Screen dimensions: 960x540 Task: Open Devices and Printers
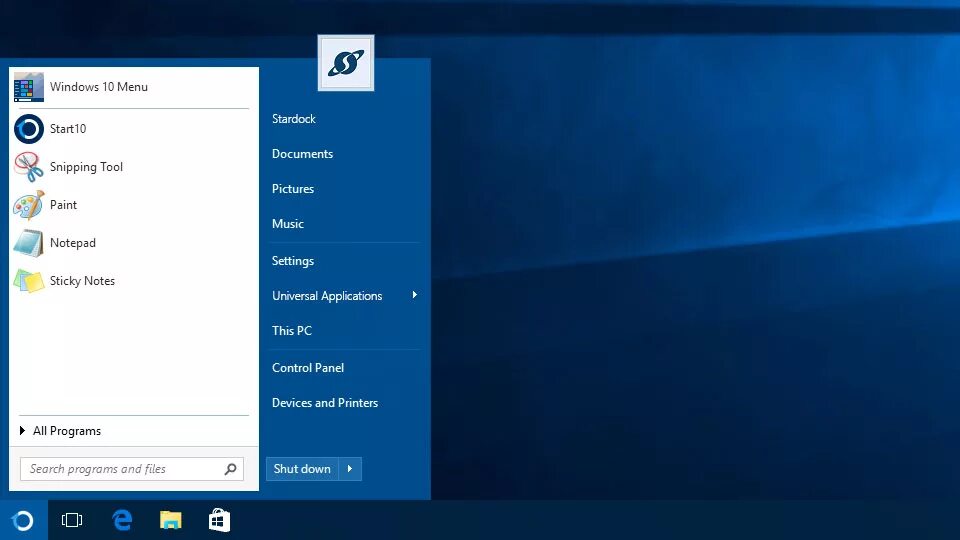pyautogui.click(x=325, y=403)
